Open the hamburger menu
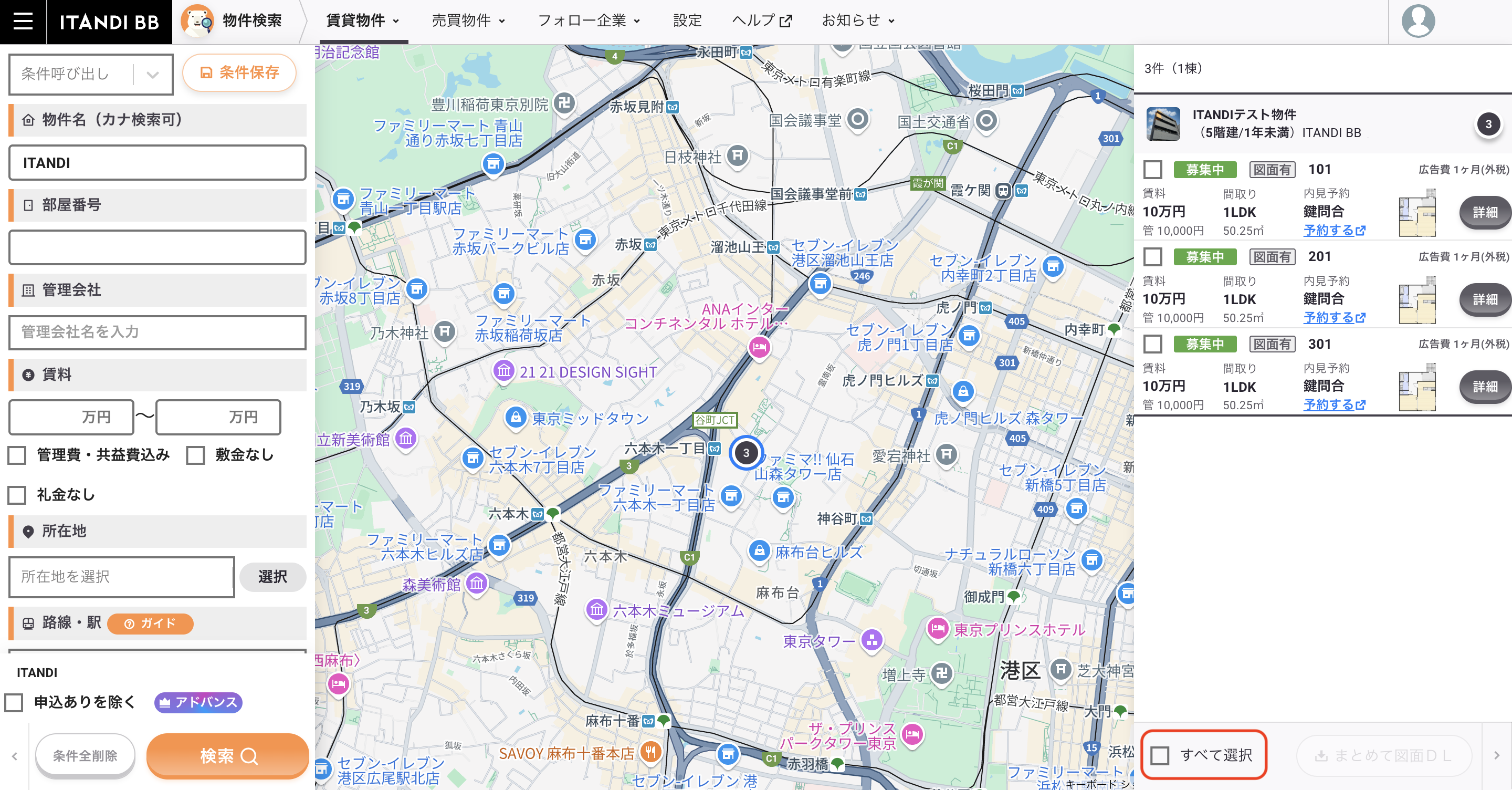The image size is (1512, 790). click(23, 21)
